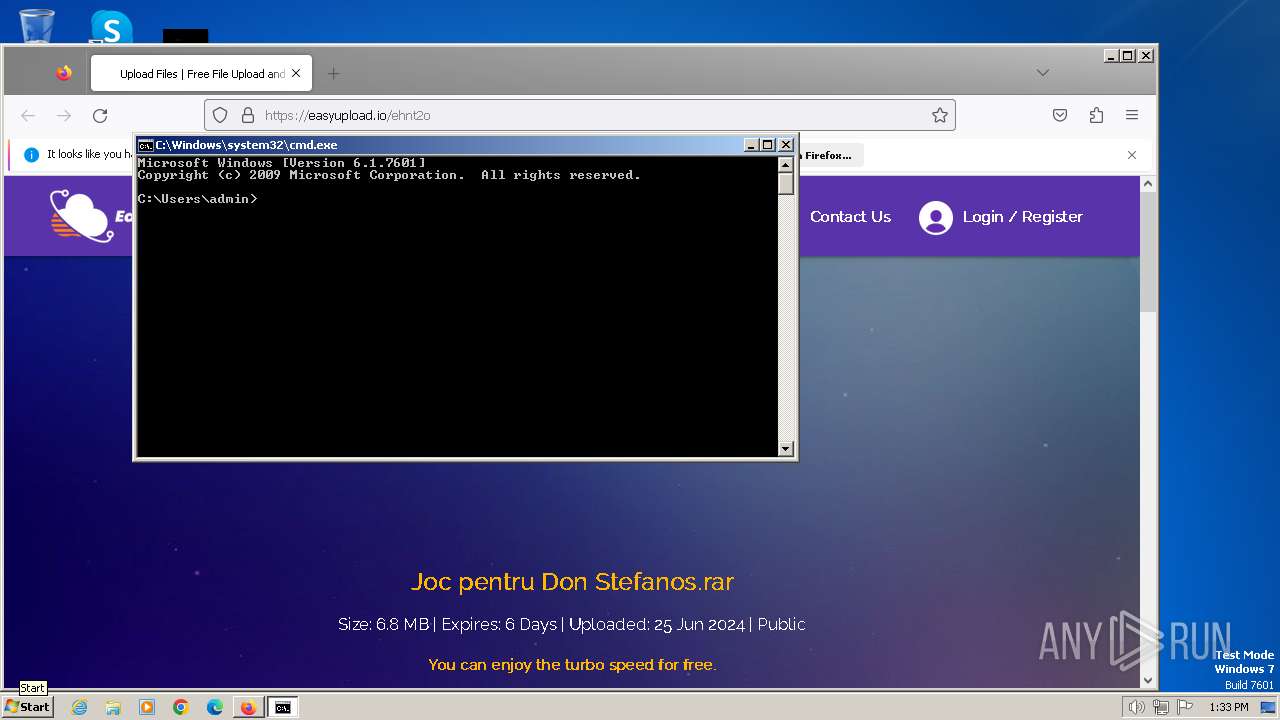Click the network tray icon
The width and height of the screenshot is (1280, 720).
(x=1161, y=707)
